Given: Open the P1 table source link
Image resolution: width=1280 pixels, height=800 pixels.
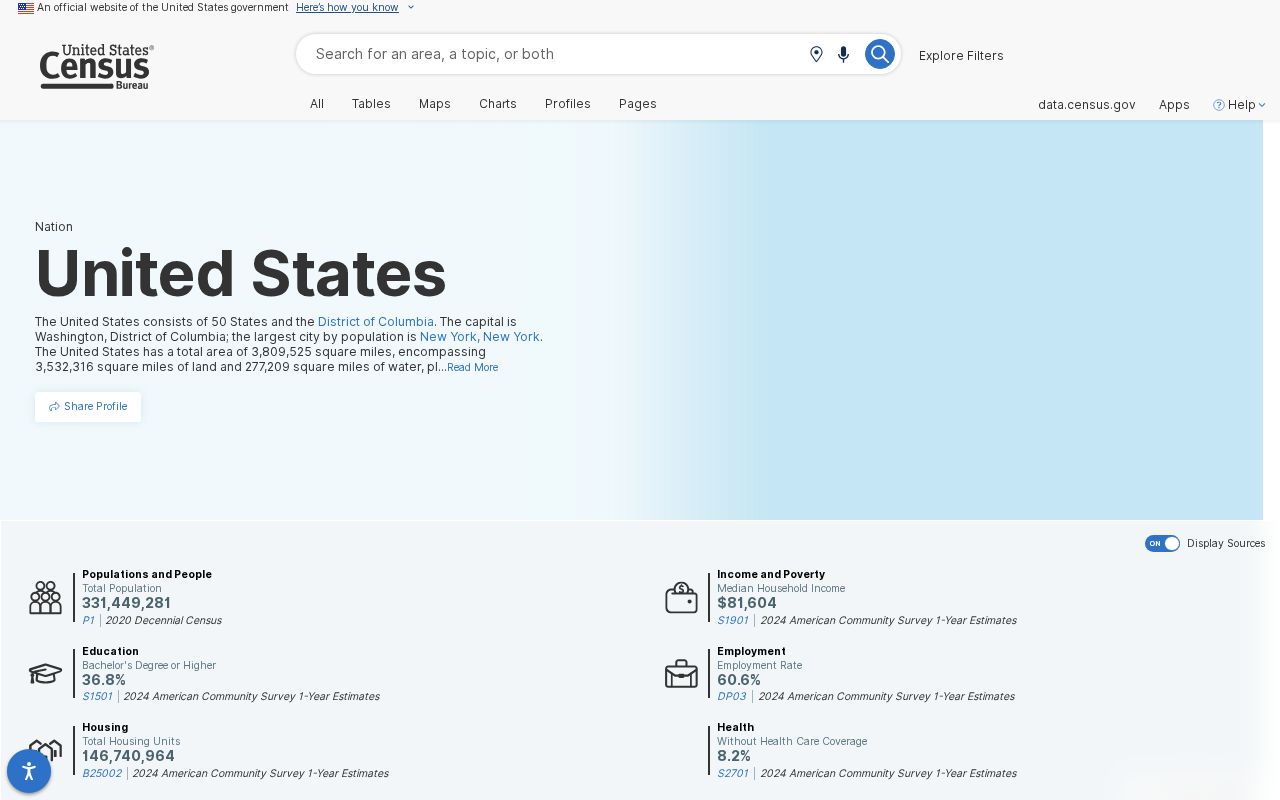Looking at the screenshot, I should pyautogui.click(x=88, y=620).
